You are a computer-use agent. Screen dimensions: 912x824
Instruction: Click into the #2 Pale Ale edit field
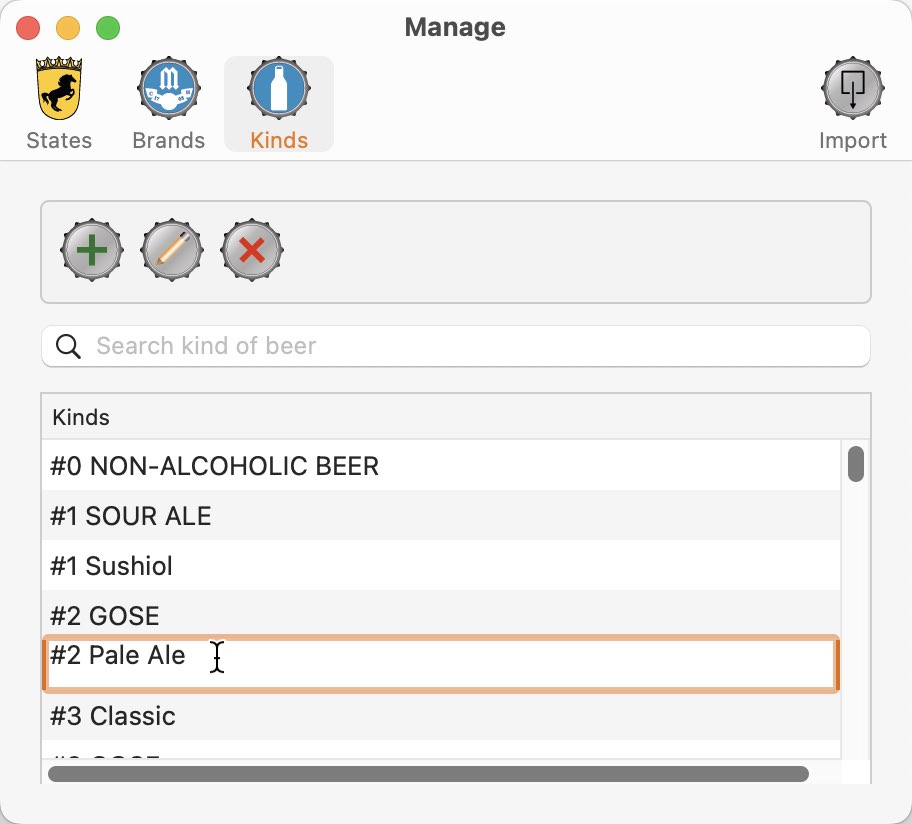pyautogui.click(x=441, y=664)
